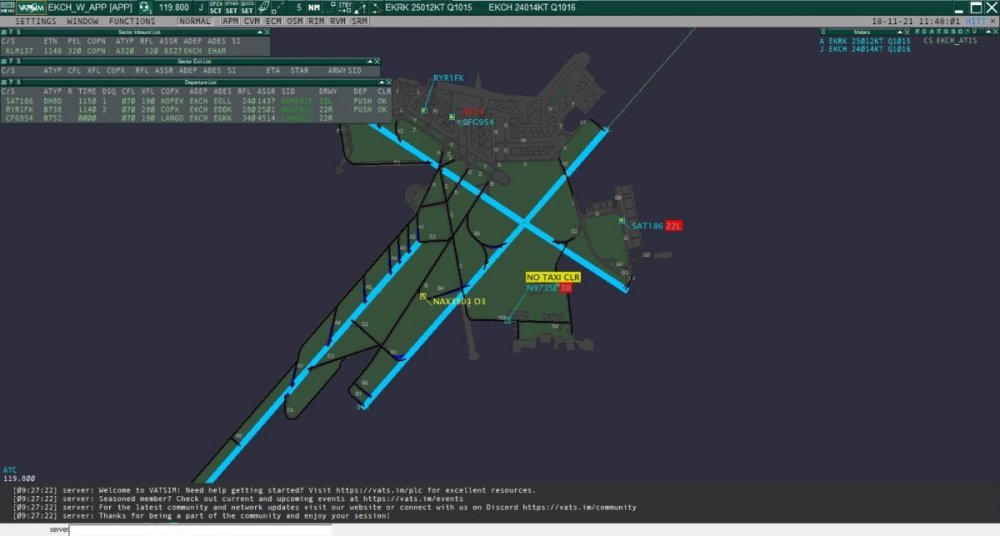Click the top-left MENU icon

(x=8, y=8)
